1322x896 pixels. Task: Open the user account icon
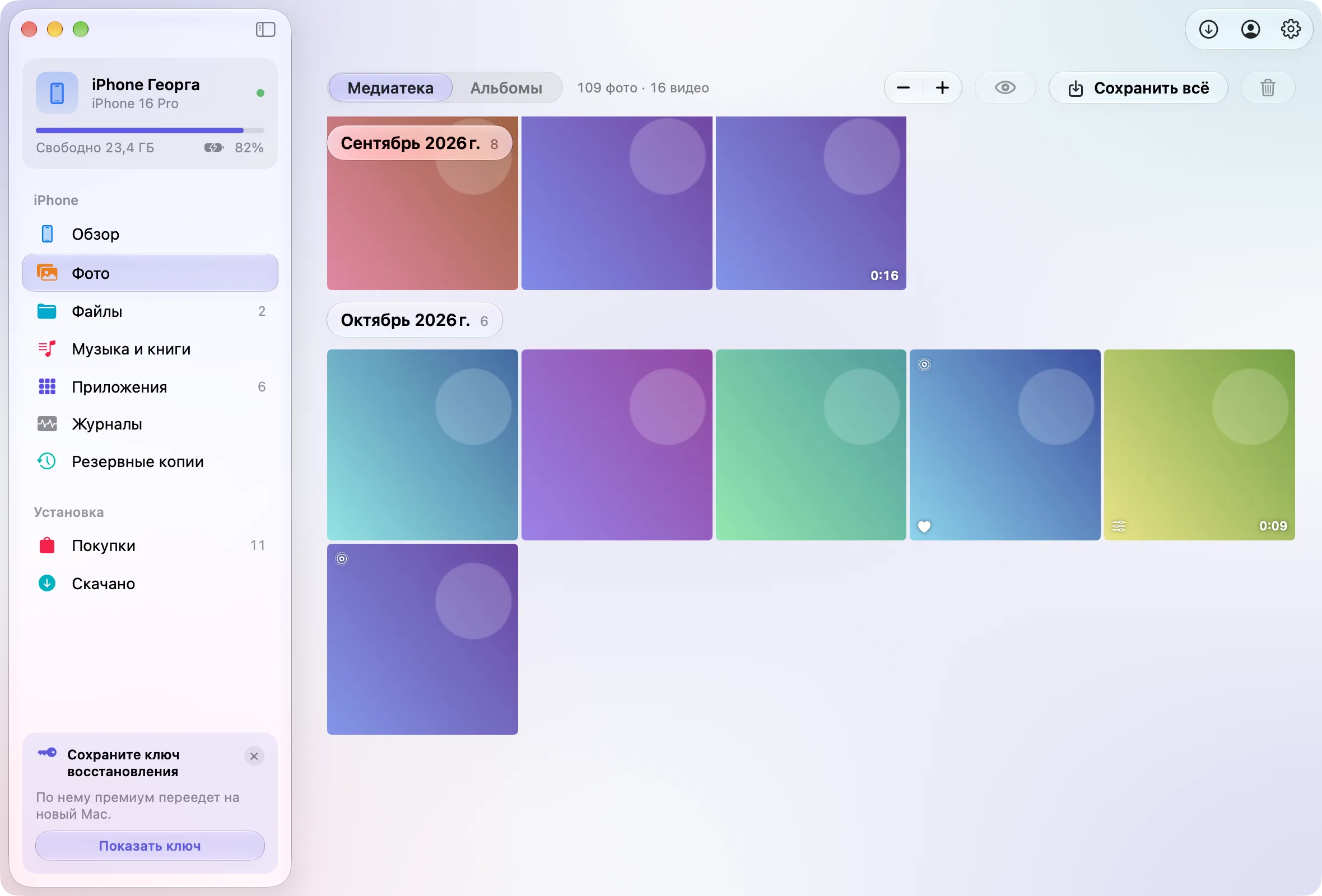[x=1250, y=29]
